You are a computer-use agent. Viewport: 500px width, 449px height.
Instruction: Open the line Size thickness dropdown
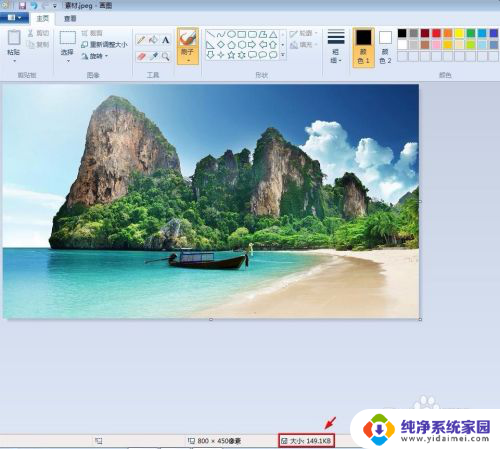336,47
